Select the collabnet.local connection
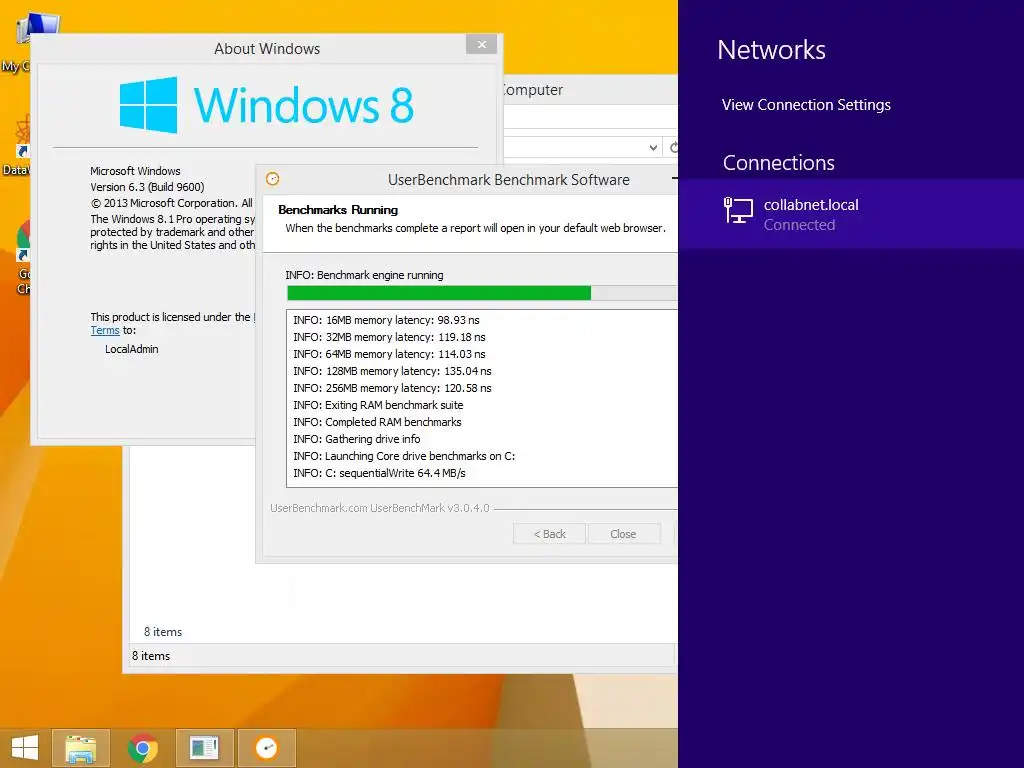The width and height of the screenshot is (1024, 768). coord(851,214)
